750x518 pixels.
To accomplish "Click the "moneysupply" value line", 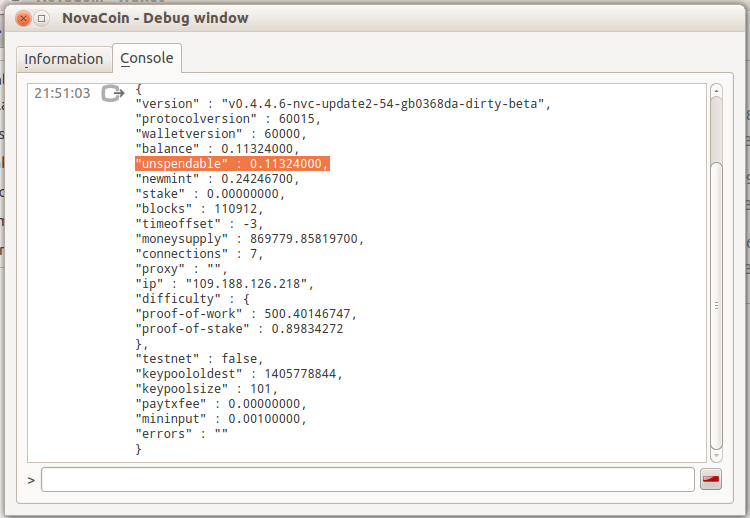I will 250,239.
